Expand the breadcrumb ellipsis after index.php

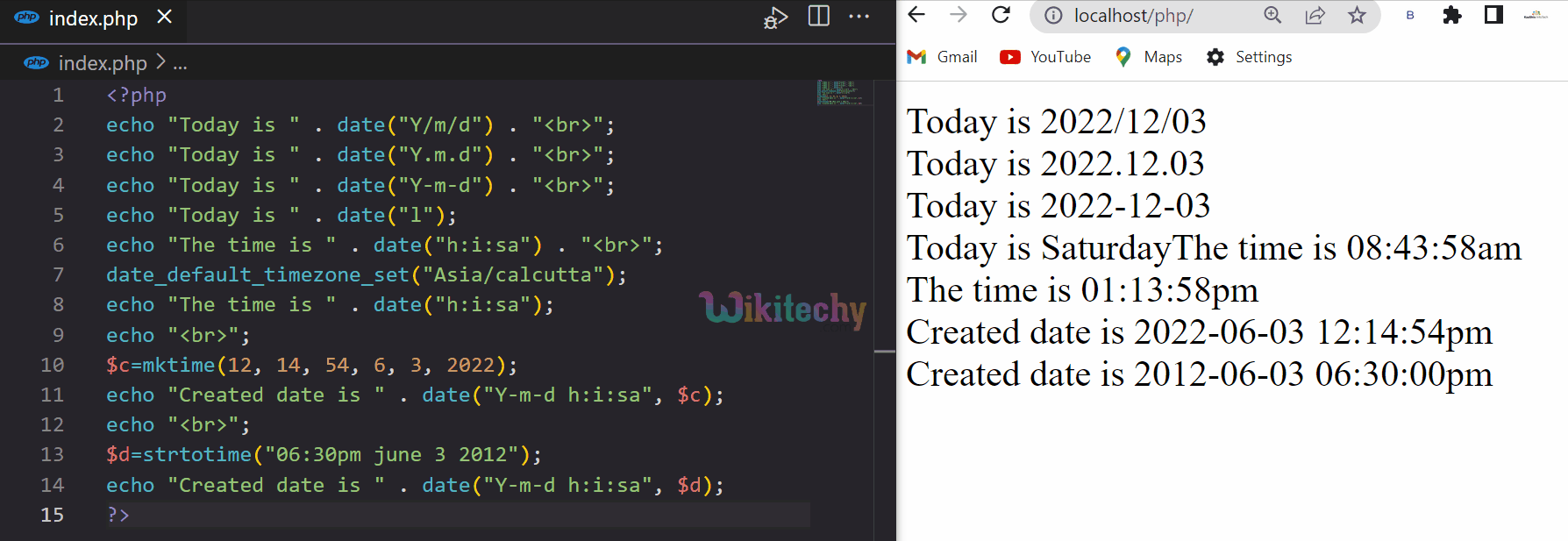(180, 64)
